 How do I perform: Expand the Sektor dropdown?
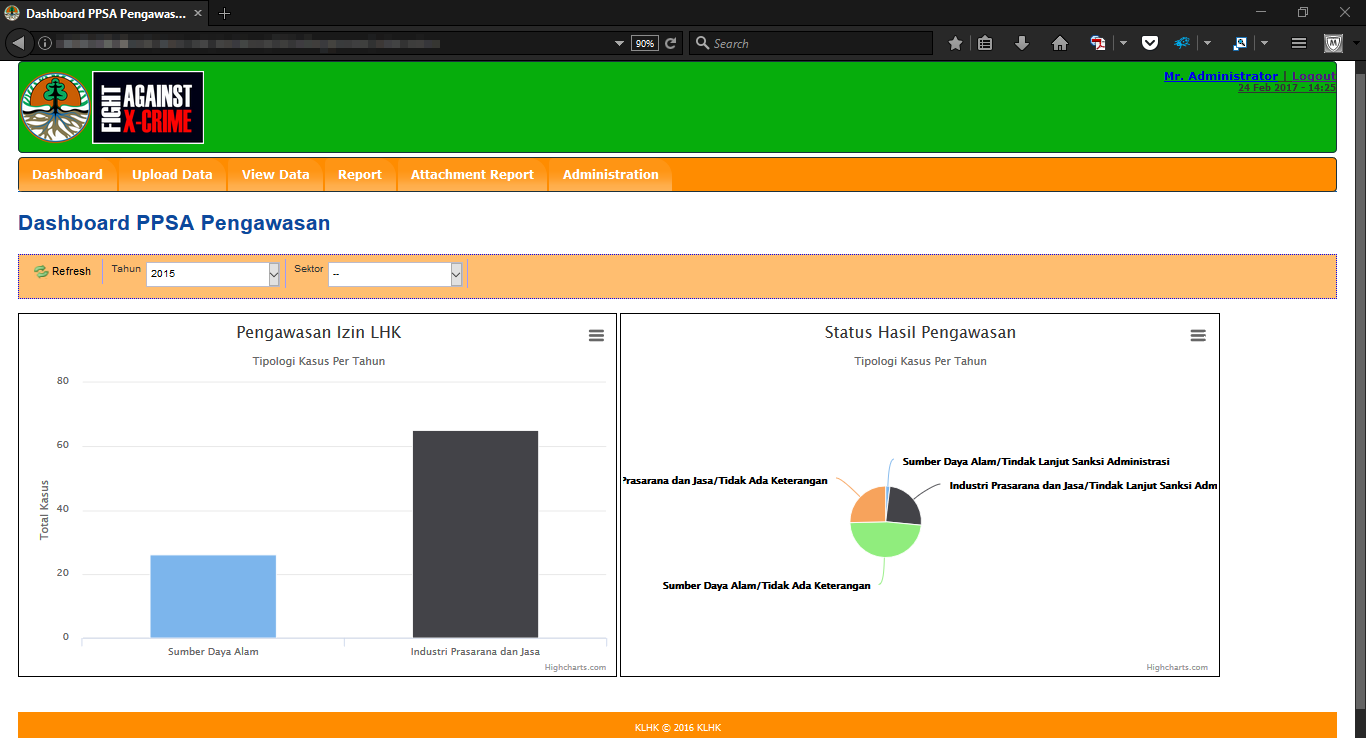(456, 274)
